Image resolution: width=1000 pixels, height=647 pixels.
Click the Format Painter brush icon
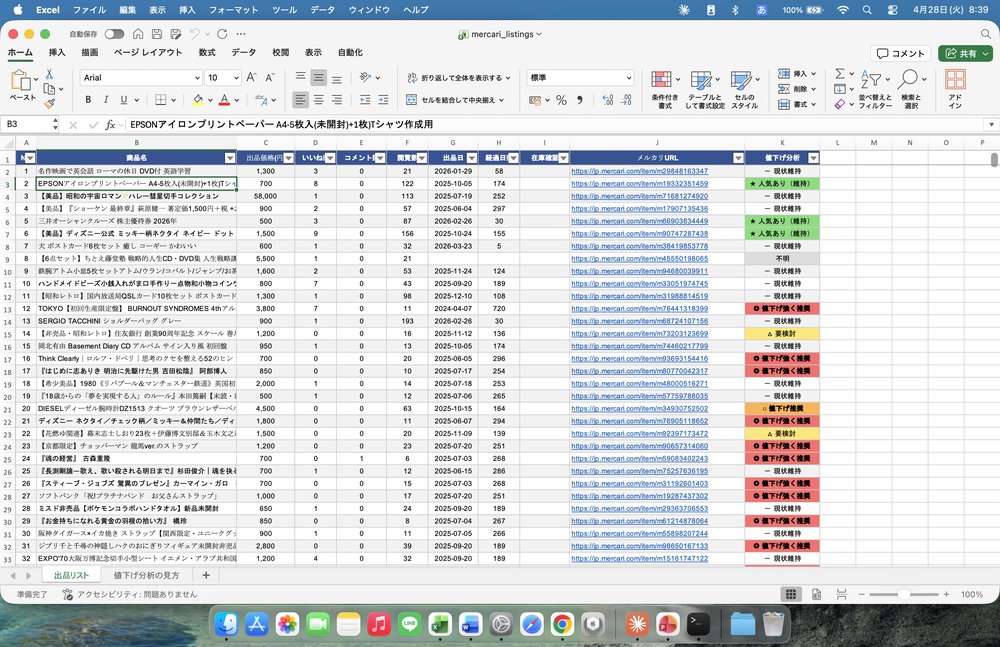49,103
